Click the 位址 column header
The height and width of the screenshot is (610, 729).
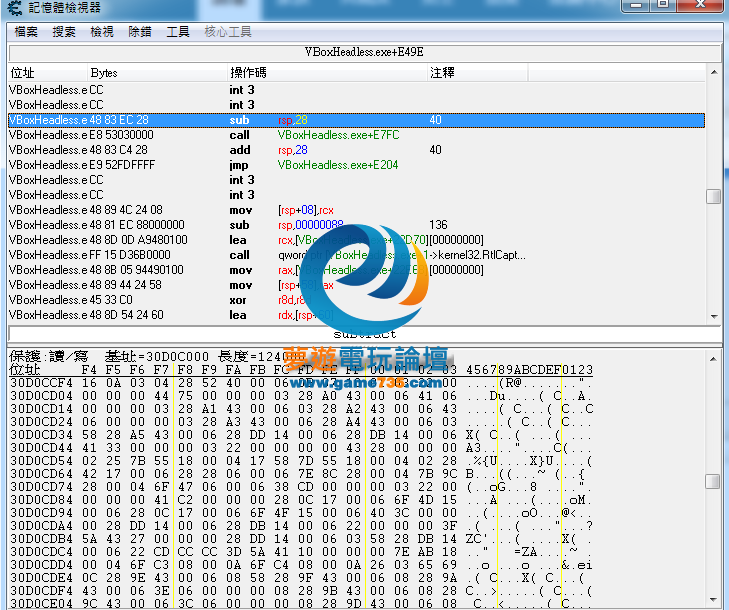pyautogui.click(x=22, y=73)
